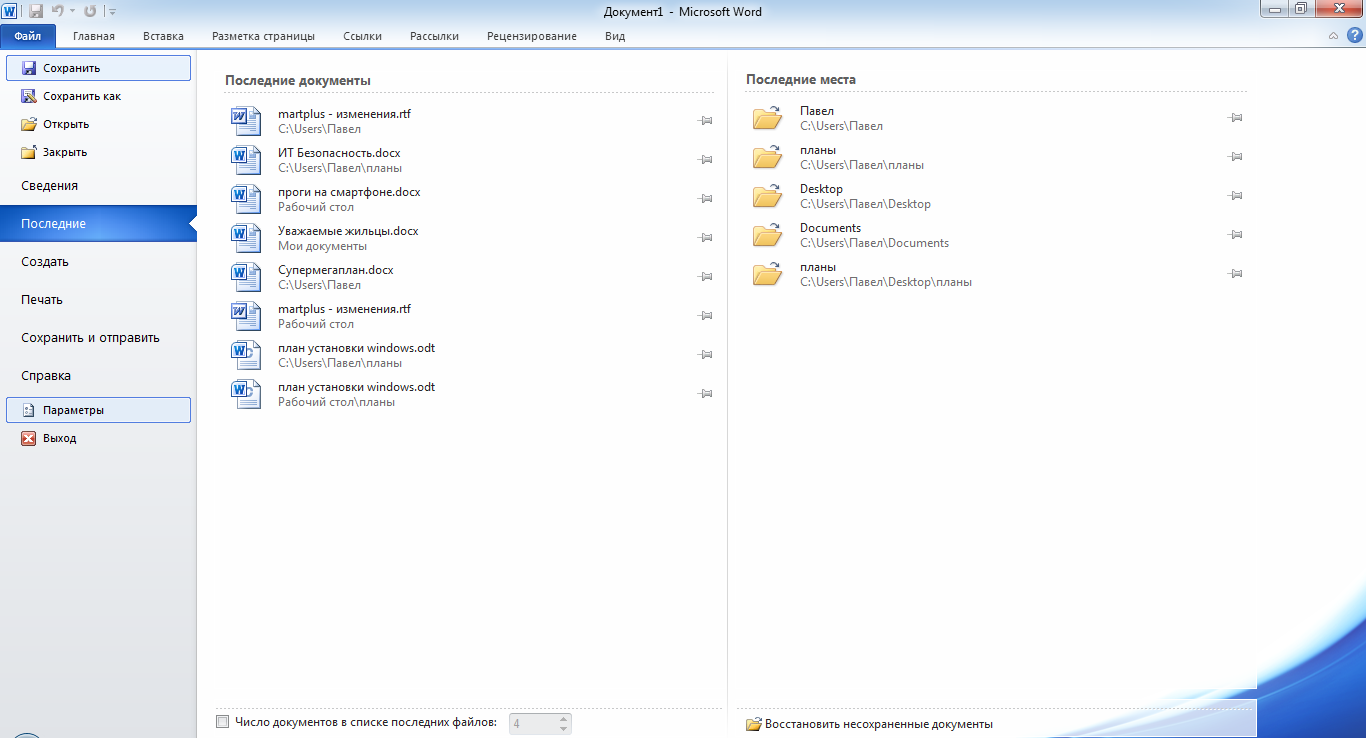Image resolution: width=1366 pixels, height=738 pixels.
Task: Pin the Павел folder in recent places
Action: (x=1235, y=118)
